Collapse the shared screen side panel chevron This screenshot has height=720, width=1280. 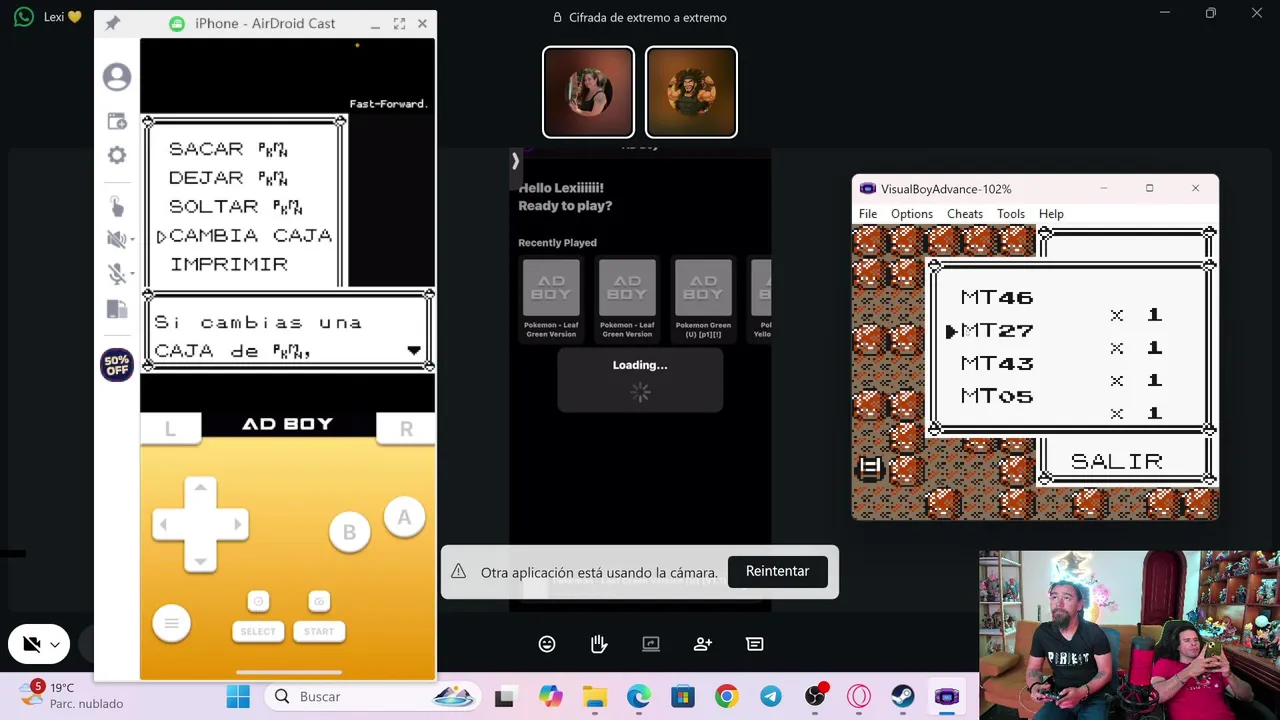pyautogui.click(x=515, y=160)
